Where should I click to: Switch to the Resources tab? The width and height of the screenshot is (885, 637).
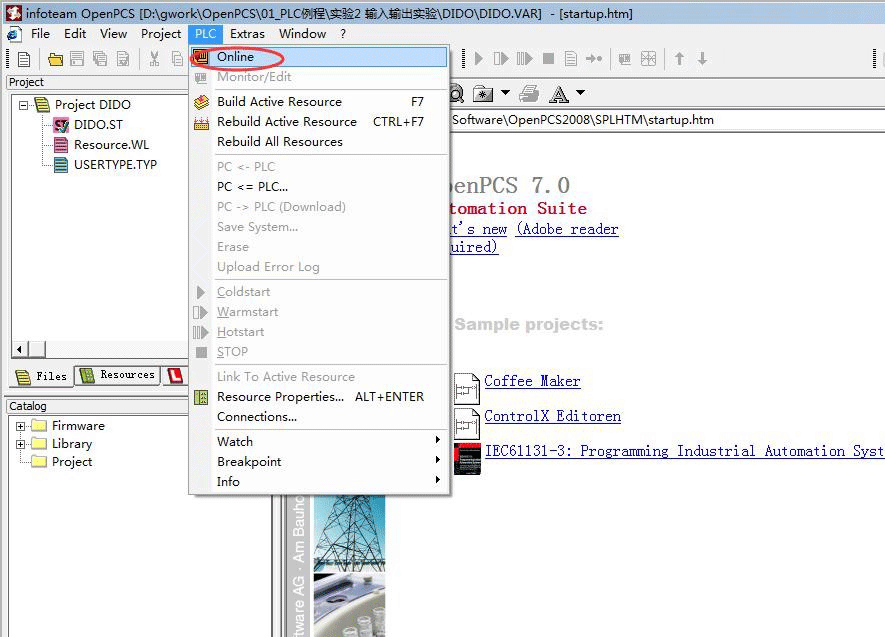pos(118,376)
